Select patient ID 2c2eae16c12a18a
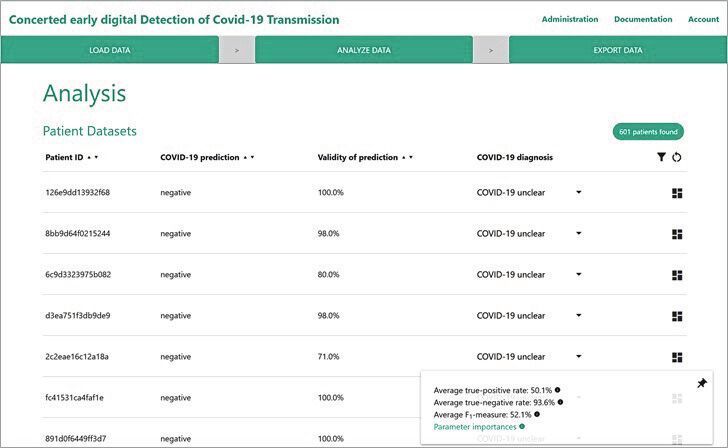 tap(77, 357)
